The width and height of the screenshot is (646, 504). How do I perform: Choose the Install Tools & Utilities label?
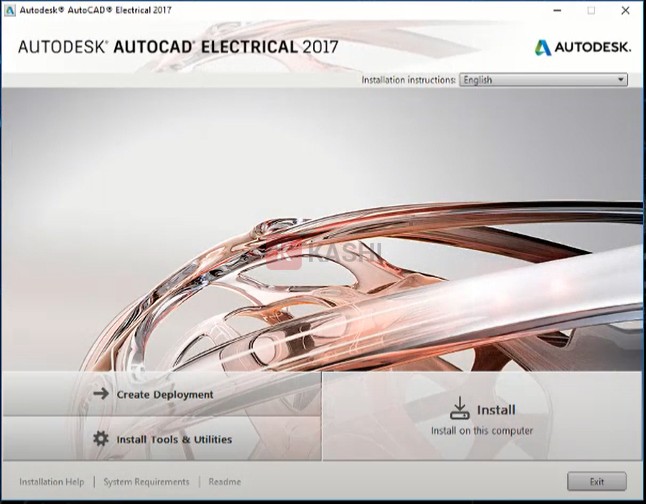tap(174, 439)
